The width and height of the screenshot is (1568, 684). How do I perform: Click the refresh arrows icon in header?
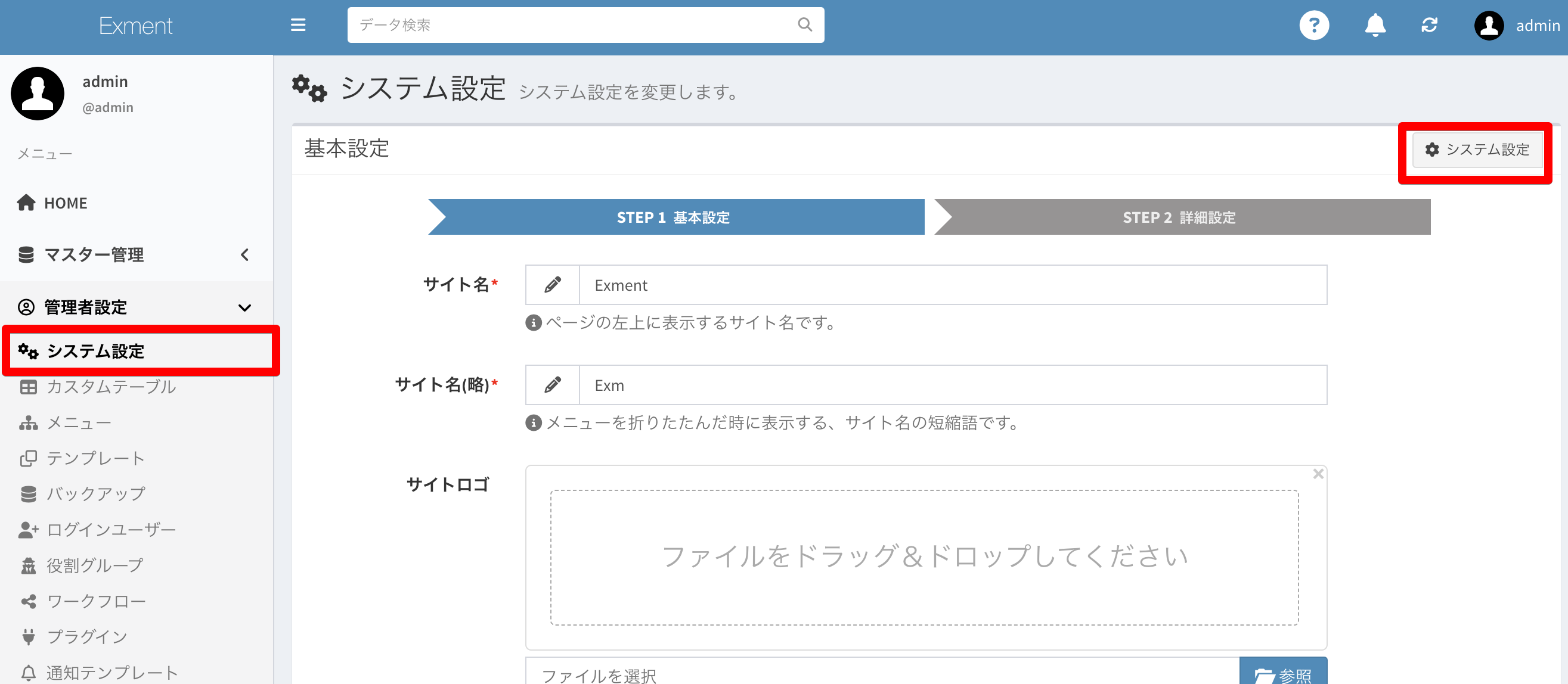(1428, 26)
